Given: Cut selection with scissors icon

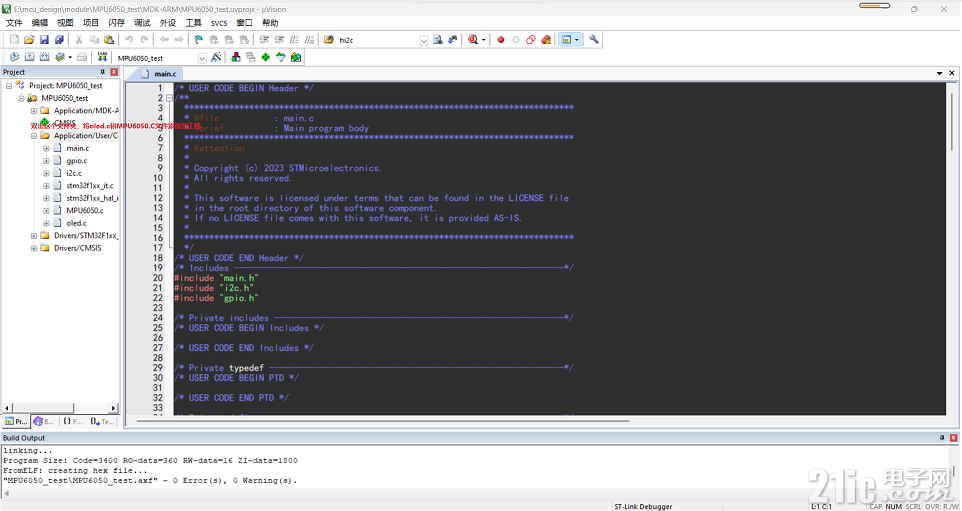Looking at the screenshot, I should (79, 40).
